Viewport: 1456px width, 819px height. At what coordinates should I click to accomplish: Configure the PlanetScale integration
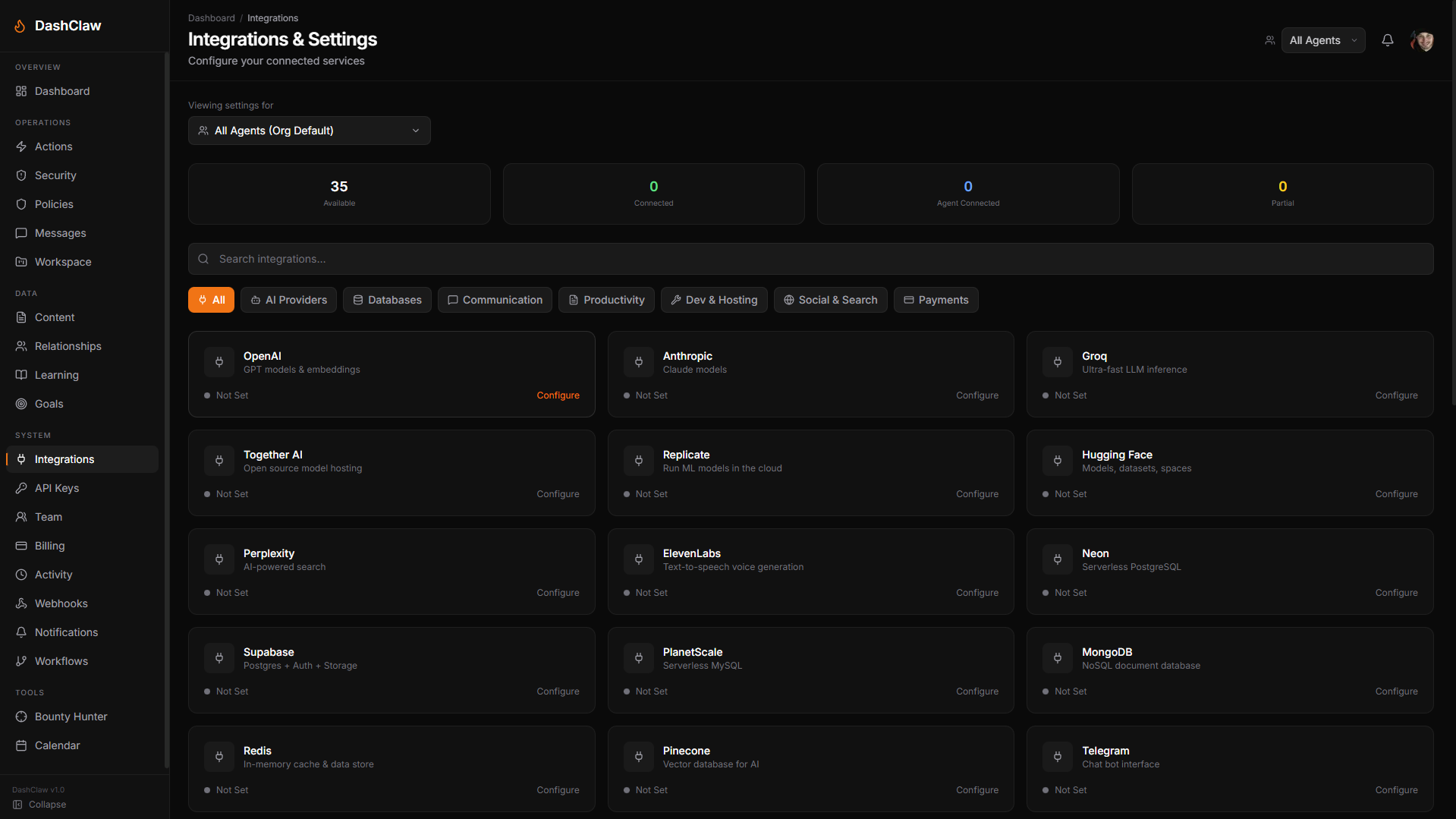point(977,691)
